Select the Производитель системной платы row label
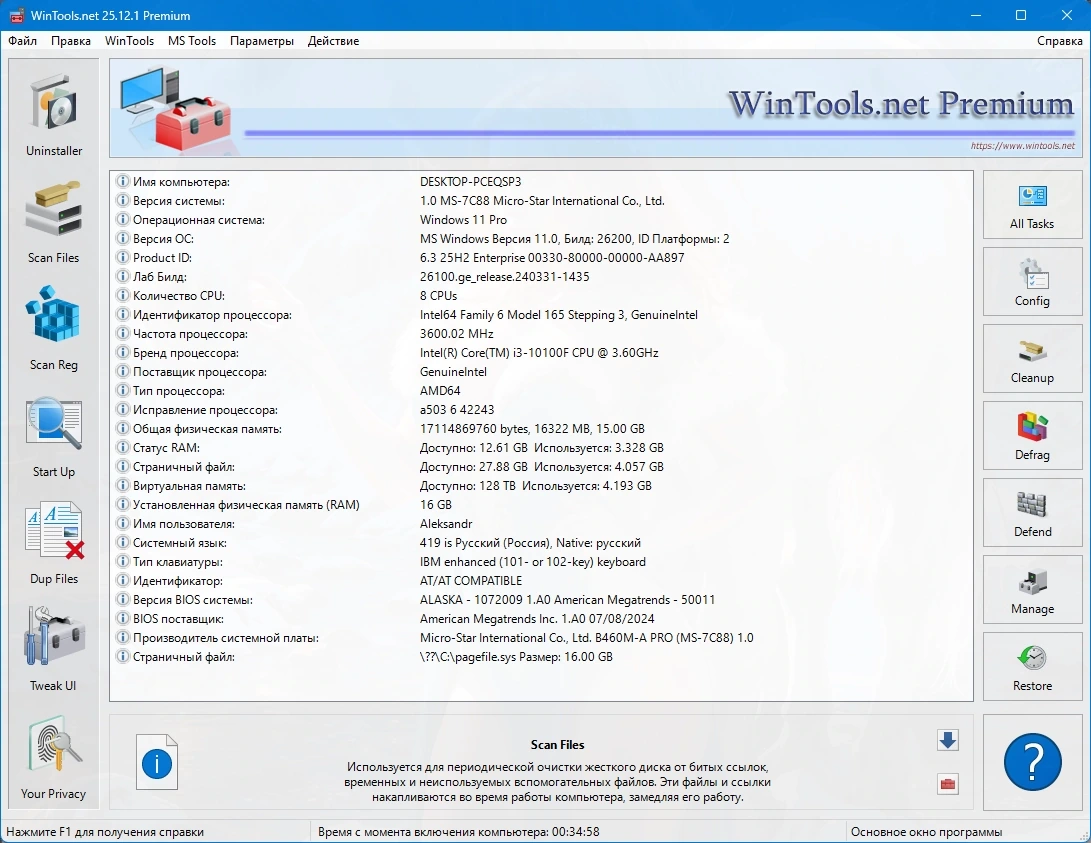 tap(226, 638)
